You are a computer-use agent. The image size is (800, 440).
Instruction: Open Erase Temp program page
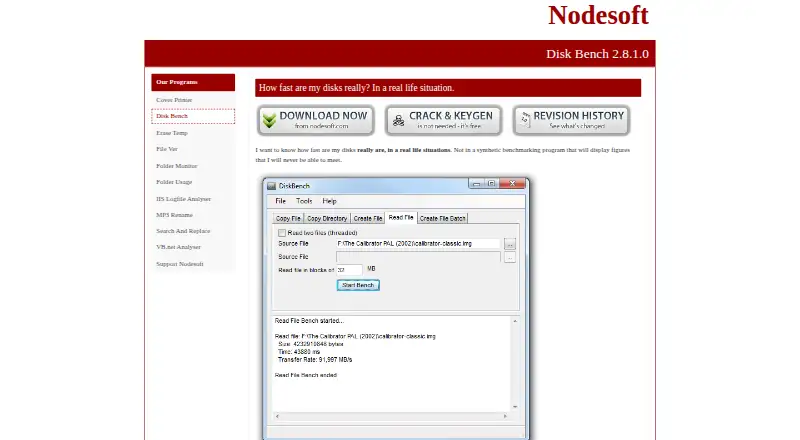pyautogui.click(x=172, y=133)
